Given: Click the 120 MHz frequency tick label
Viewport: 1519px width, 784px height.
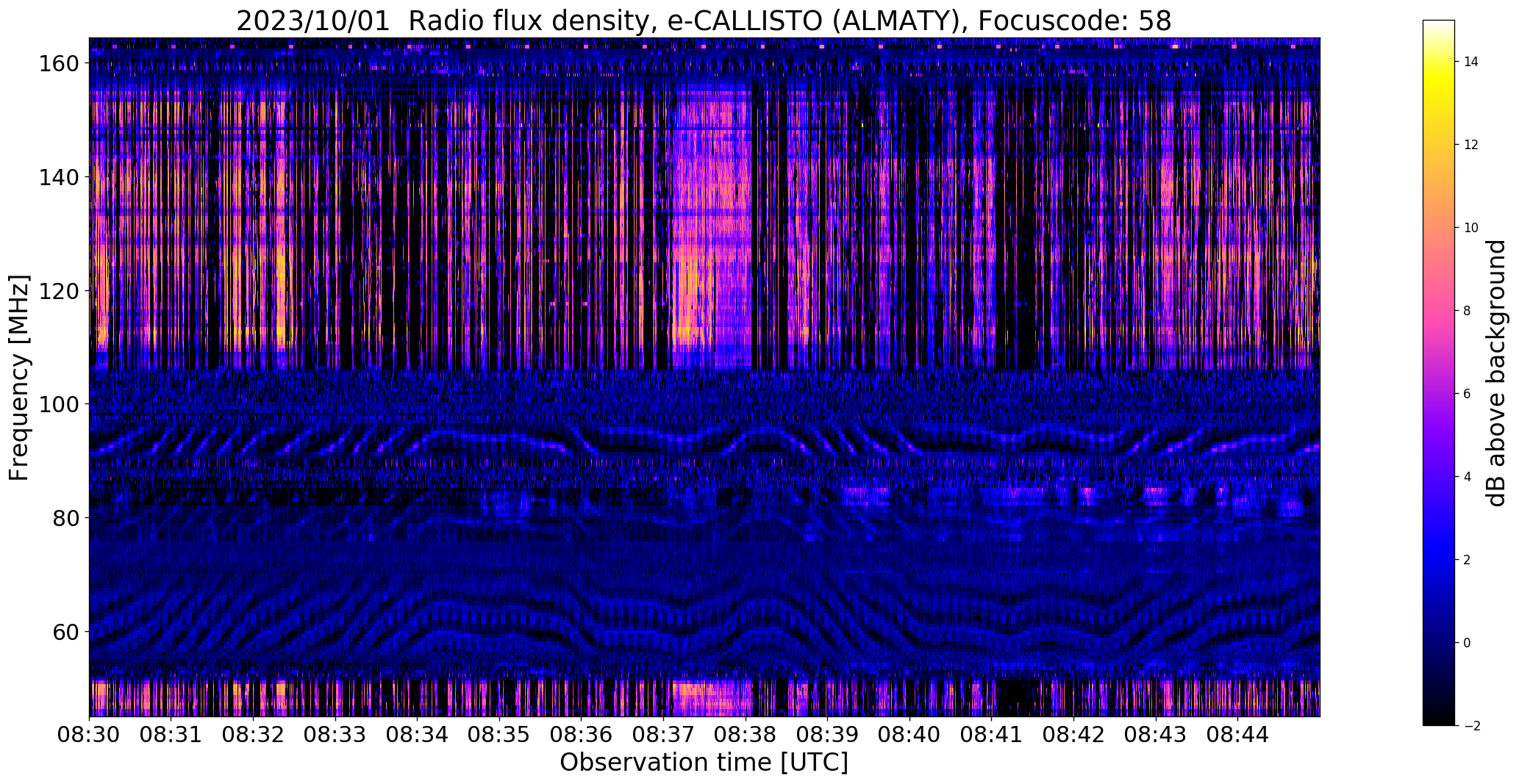Looking at the screenshot, I should click(x=58, y=290).
